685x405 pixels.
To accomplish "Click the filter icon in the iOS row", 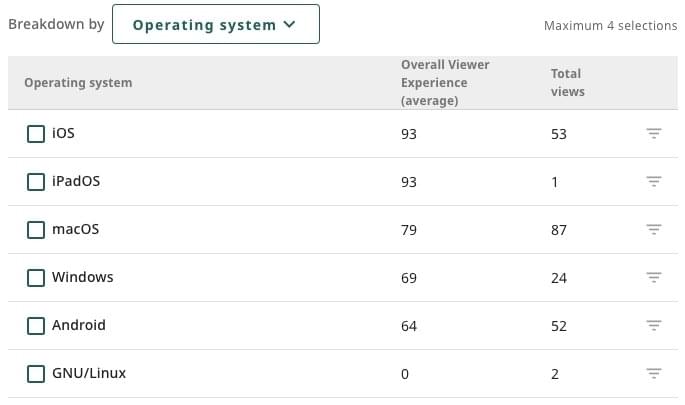I will pyautogui.click(x=654, y=134).
